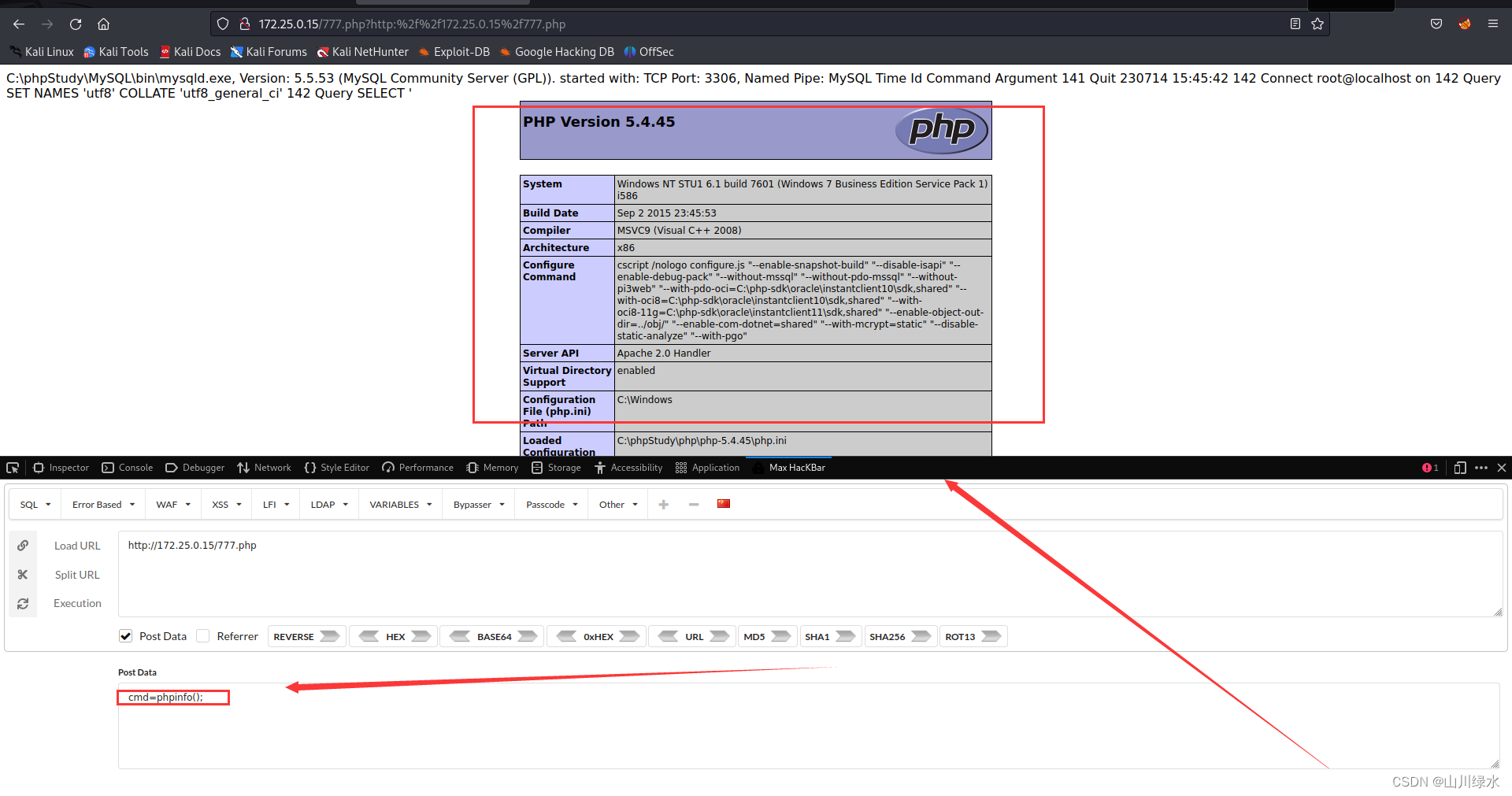Open the Accessibility devtools tab

[629, 468]
